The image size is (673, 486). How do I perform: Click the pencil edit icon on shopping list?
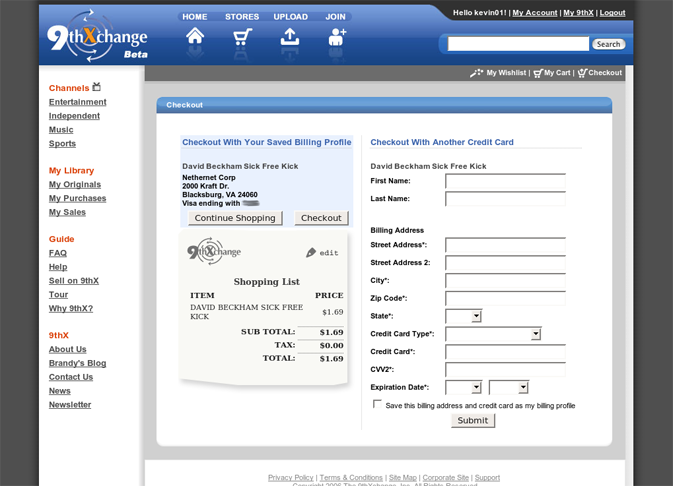point(311,252)
